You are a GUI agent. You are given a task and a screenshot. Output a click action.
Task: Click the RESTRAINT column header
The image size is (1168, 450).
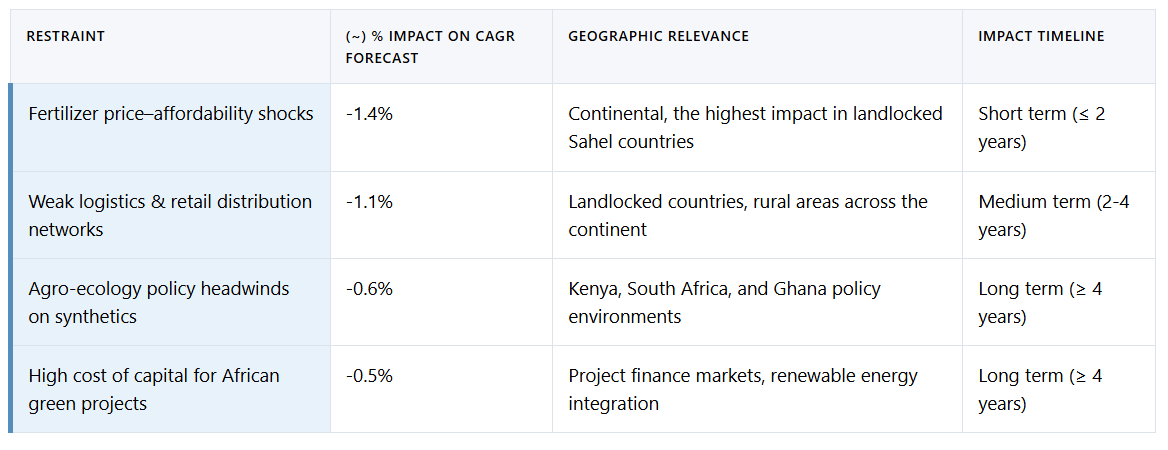tap(65, 37)
